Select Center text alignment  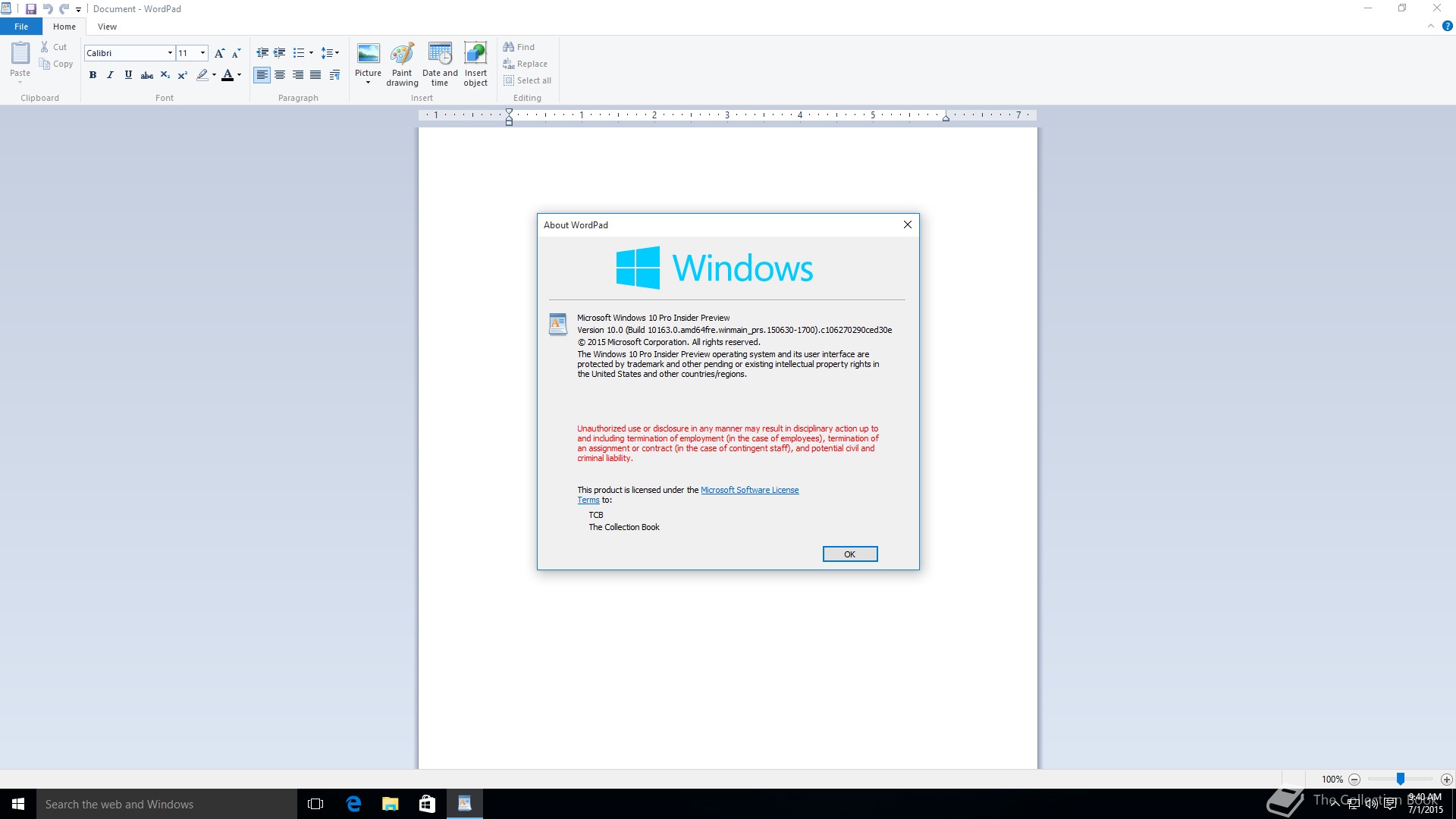pyautogui.click(x=280, y=75)
